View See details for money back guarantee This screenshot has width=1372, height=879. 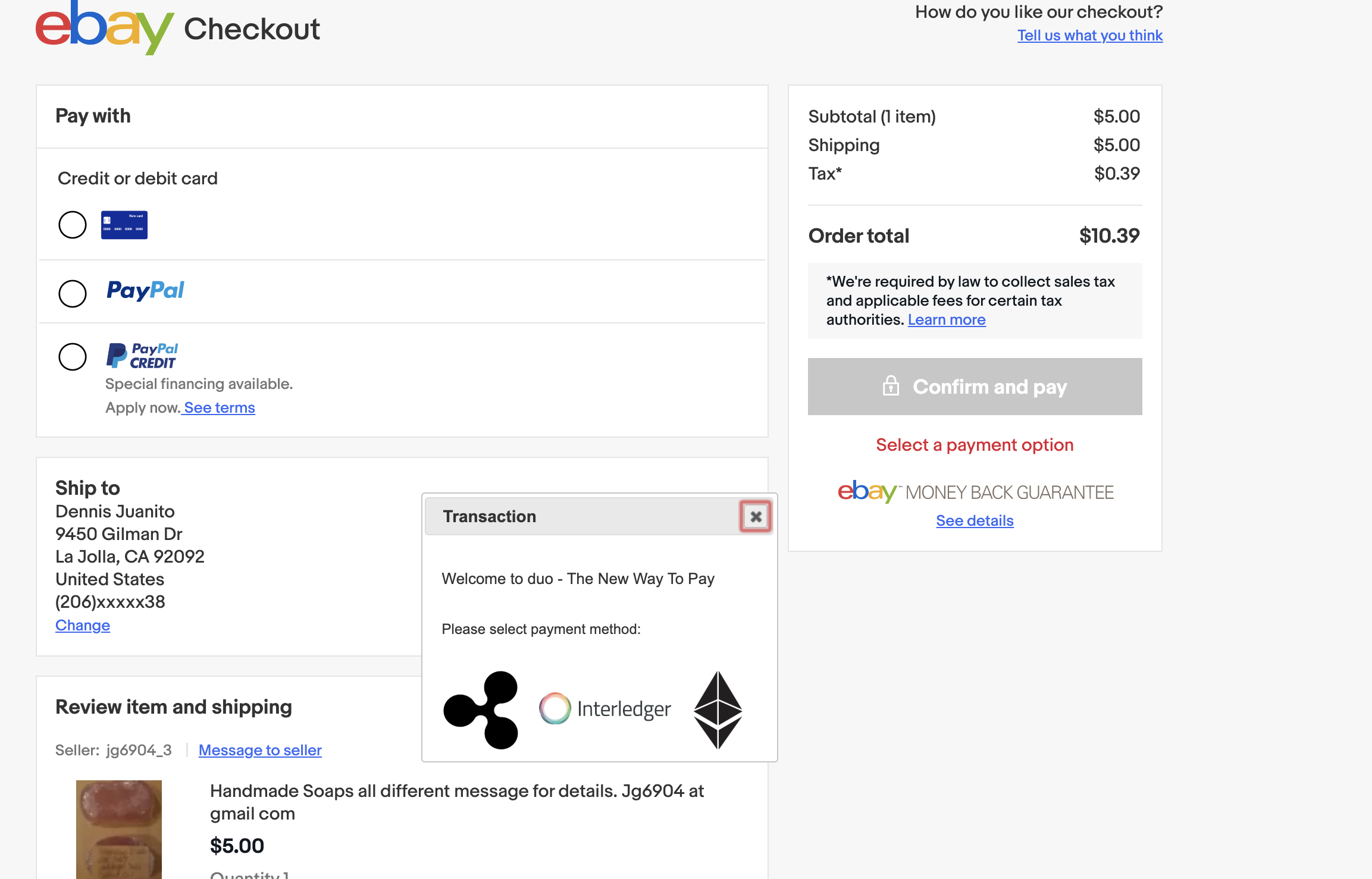point(974,521)
